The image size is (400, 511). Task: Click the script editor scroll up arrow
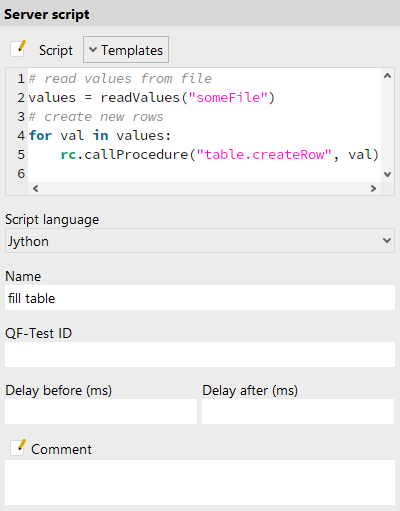pyautogui.click(x=387, y=76)
